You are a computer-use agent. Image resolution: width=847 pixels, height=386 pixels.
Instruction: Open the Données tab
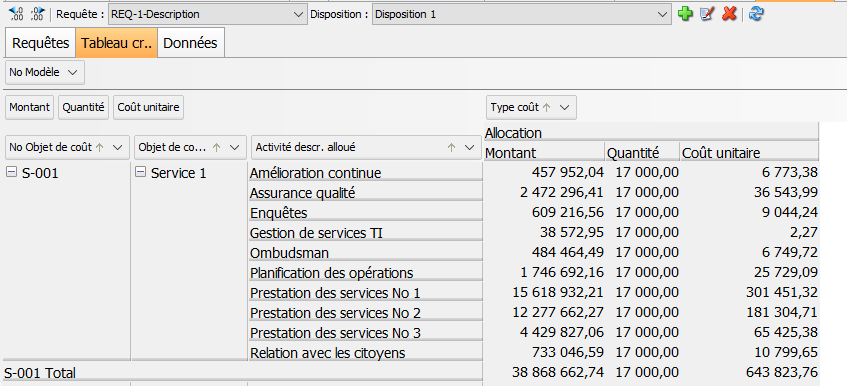(x=190, y=43)
